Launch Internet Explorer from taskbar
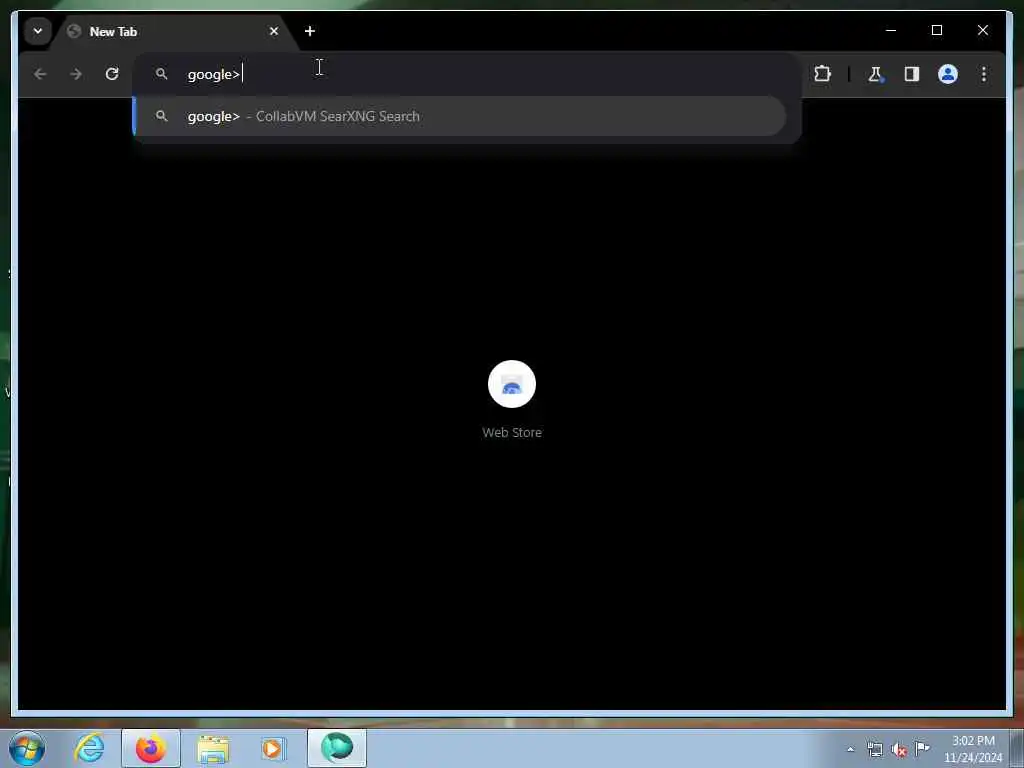The height and width of the screenshot is (768, 1024). pyautogui.click(x=89, y=748)
